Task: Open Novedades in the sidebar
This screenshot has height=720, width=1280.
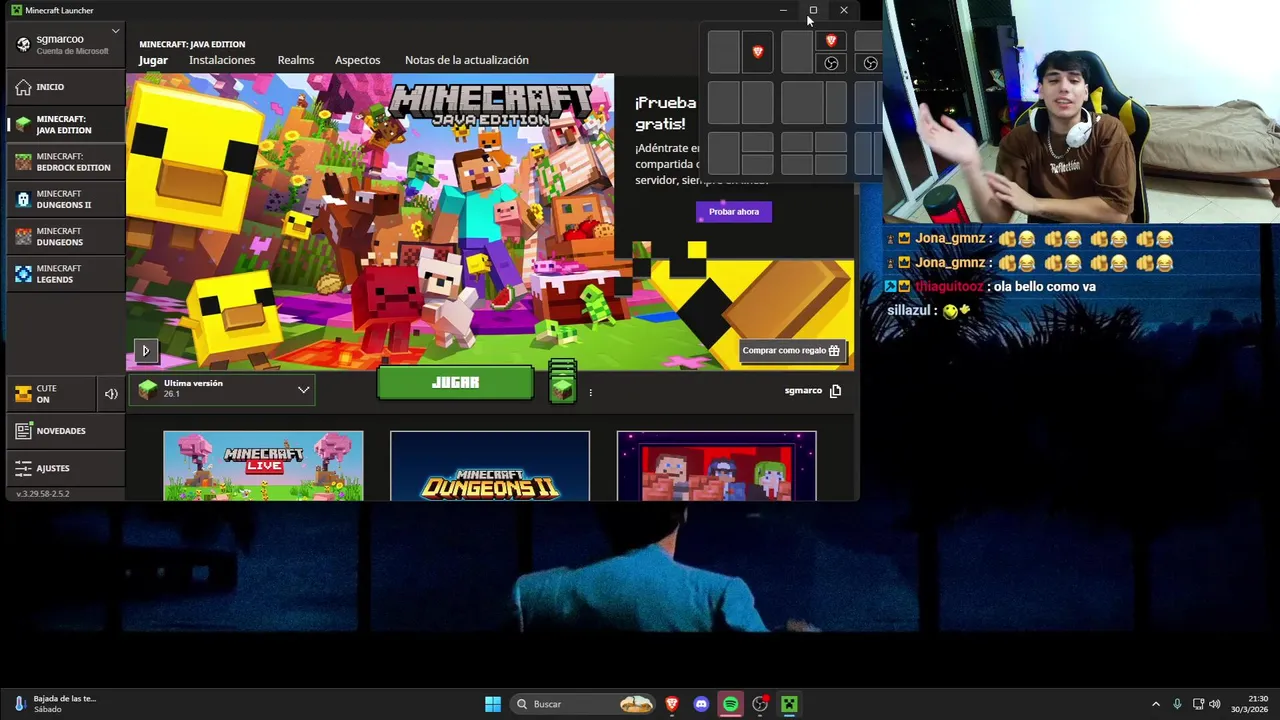Action: pyautogui.click(x=66, y=431)
